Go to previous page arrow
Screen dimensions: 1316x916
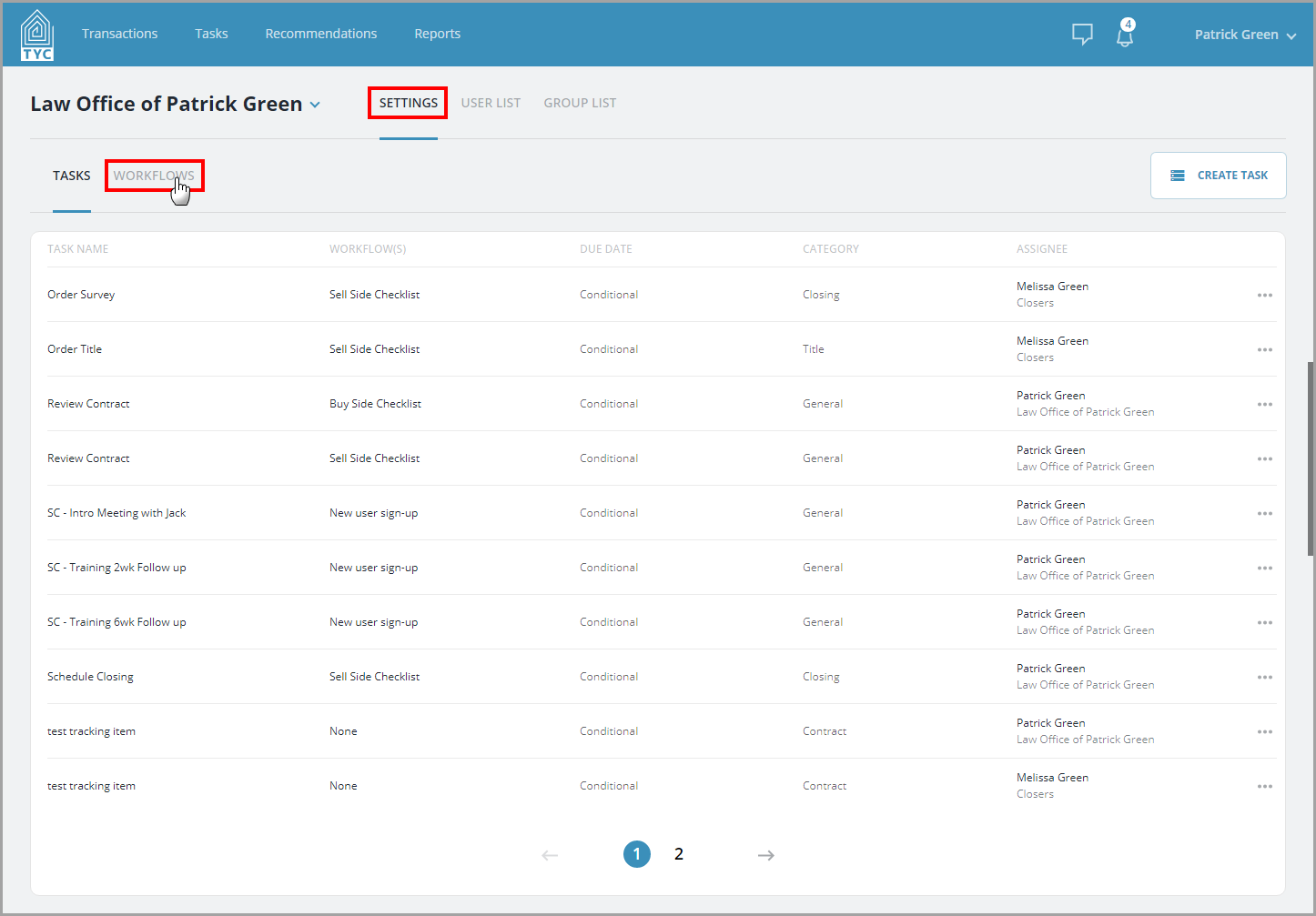(x=550, y=855)
